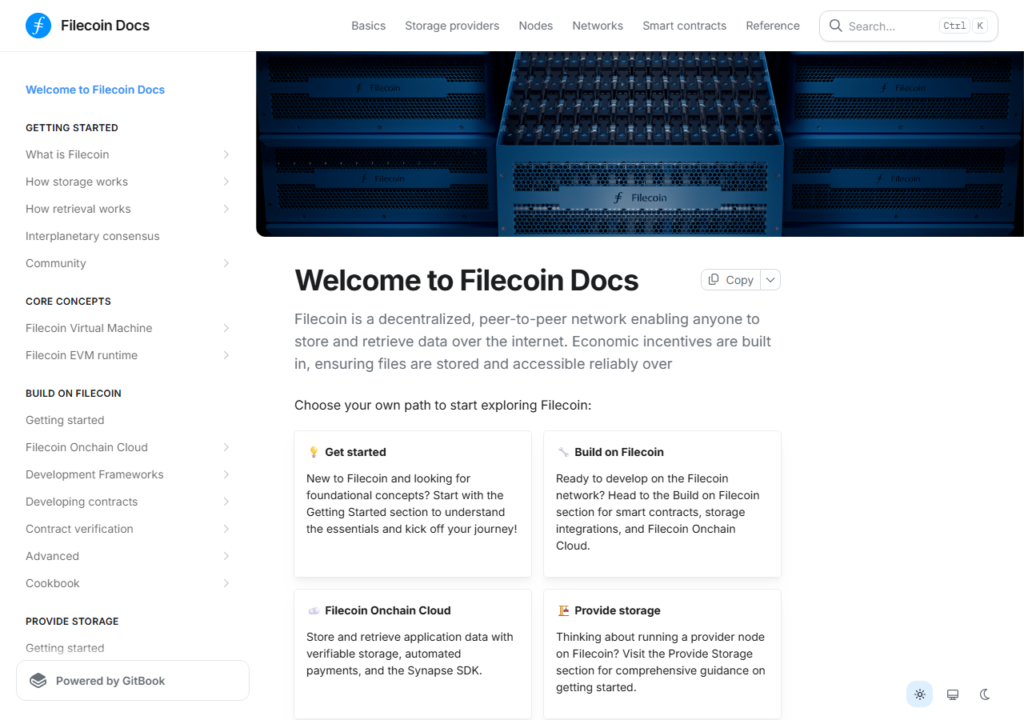
Task: Expand the What is Filecoin section
Action: (226, 155)
